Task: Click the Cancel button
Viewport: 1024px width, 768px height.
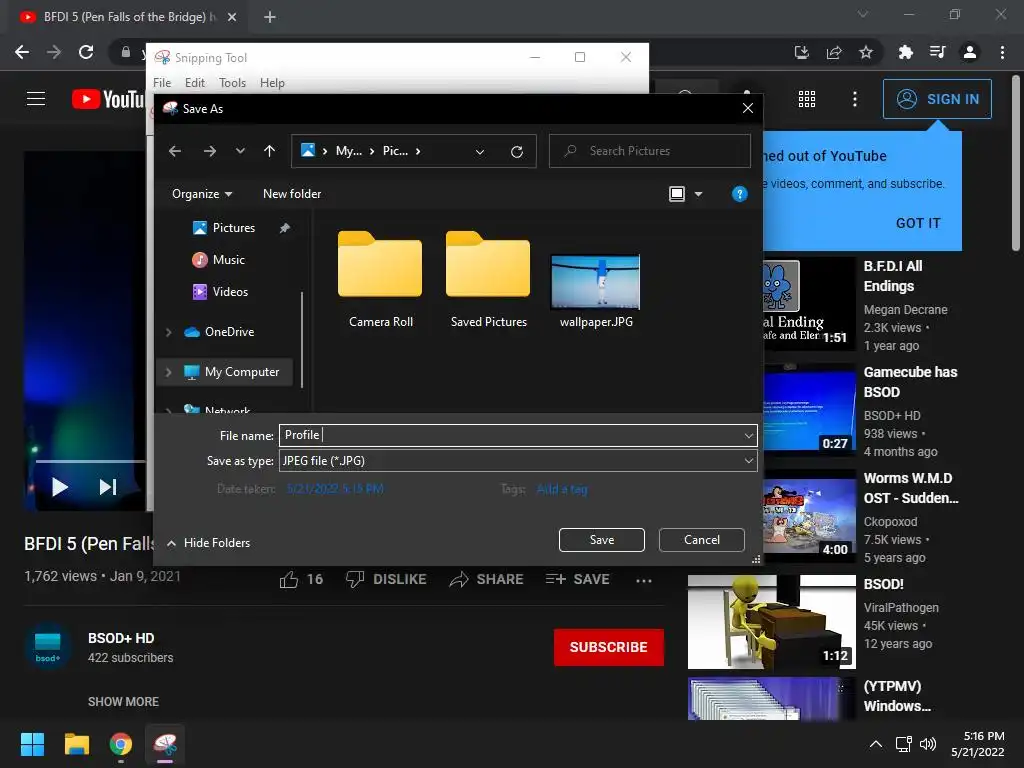Action: coord(701,540)
